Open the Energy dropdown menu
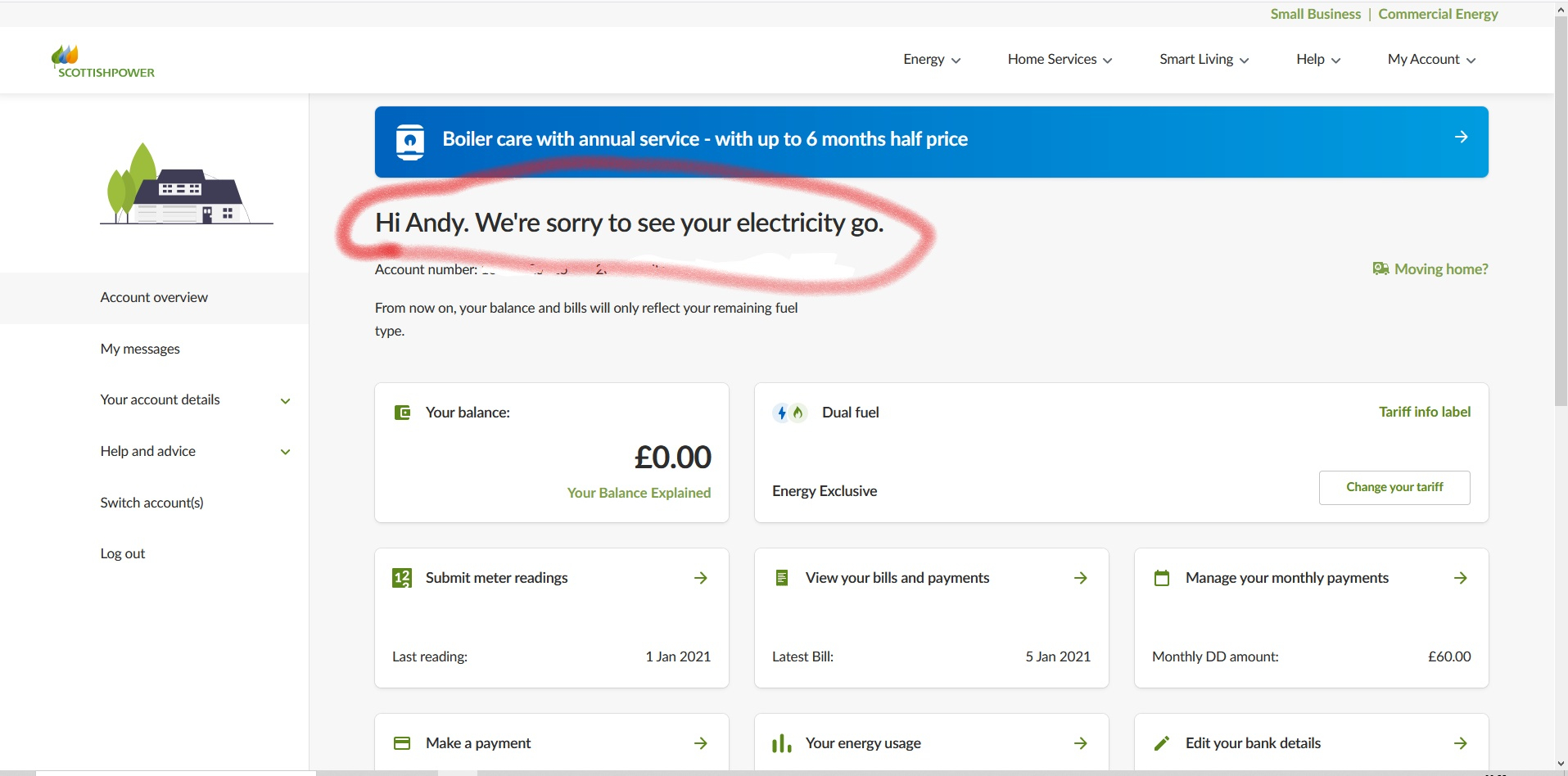 coord(932,60)
